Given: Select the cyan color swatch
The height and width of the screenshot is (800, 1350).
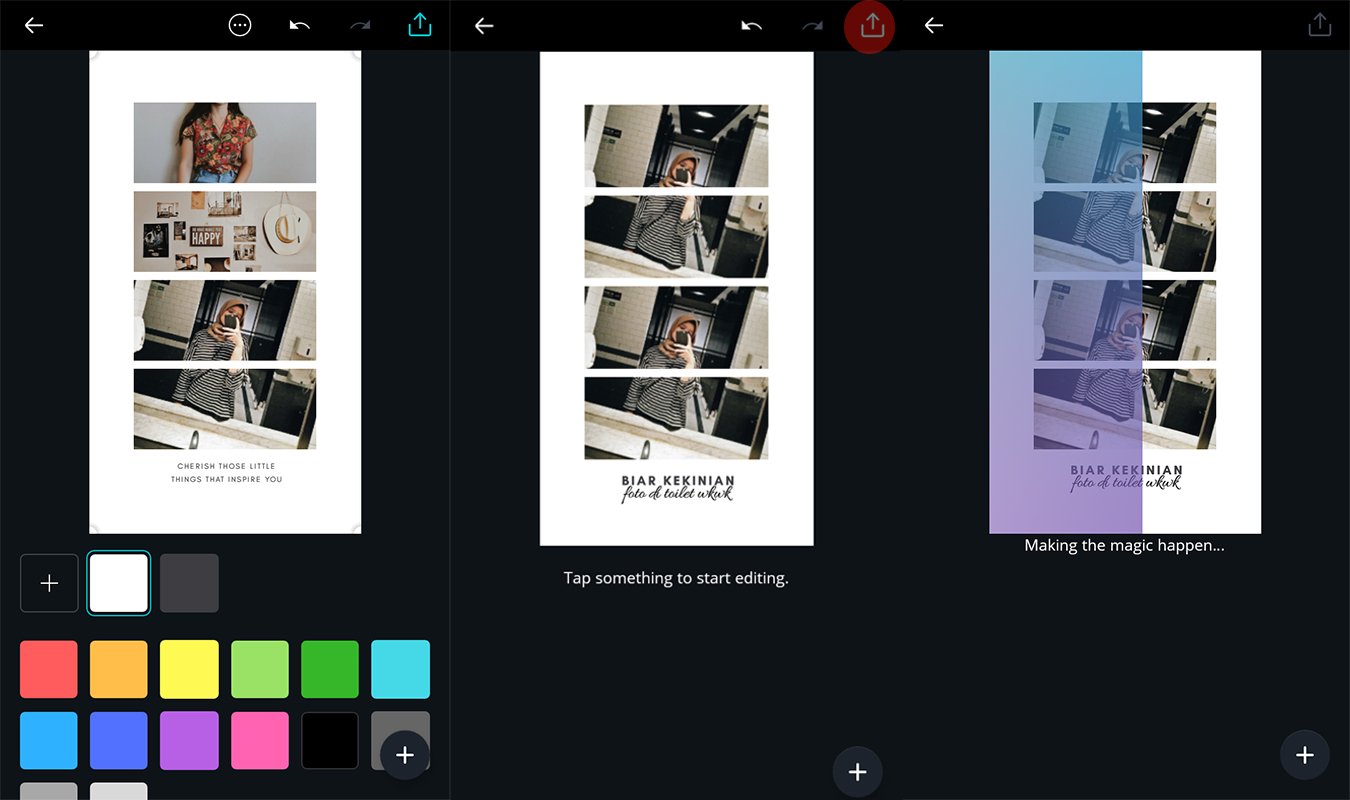Looking at the screenshot, I should tap(400, 669).
